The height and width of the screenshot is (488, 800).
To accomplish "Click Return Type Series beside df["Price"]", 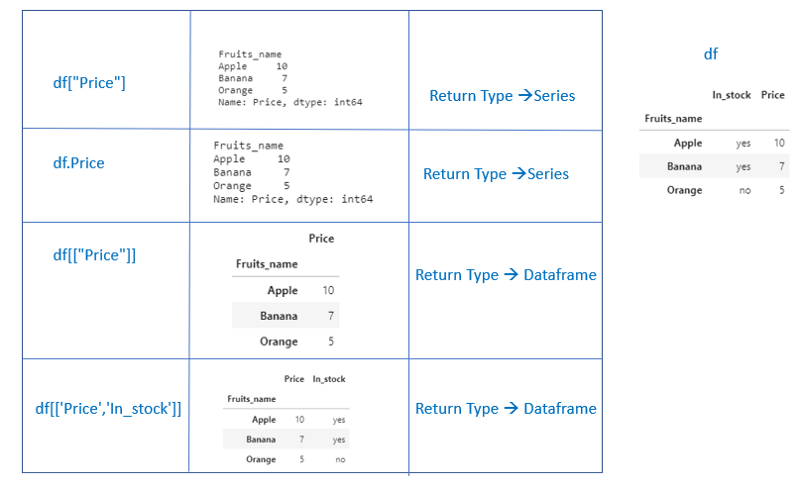I will click(x=502, y=96).
